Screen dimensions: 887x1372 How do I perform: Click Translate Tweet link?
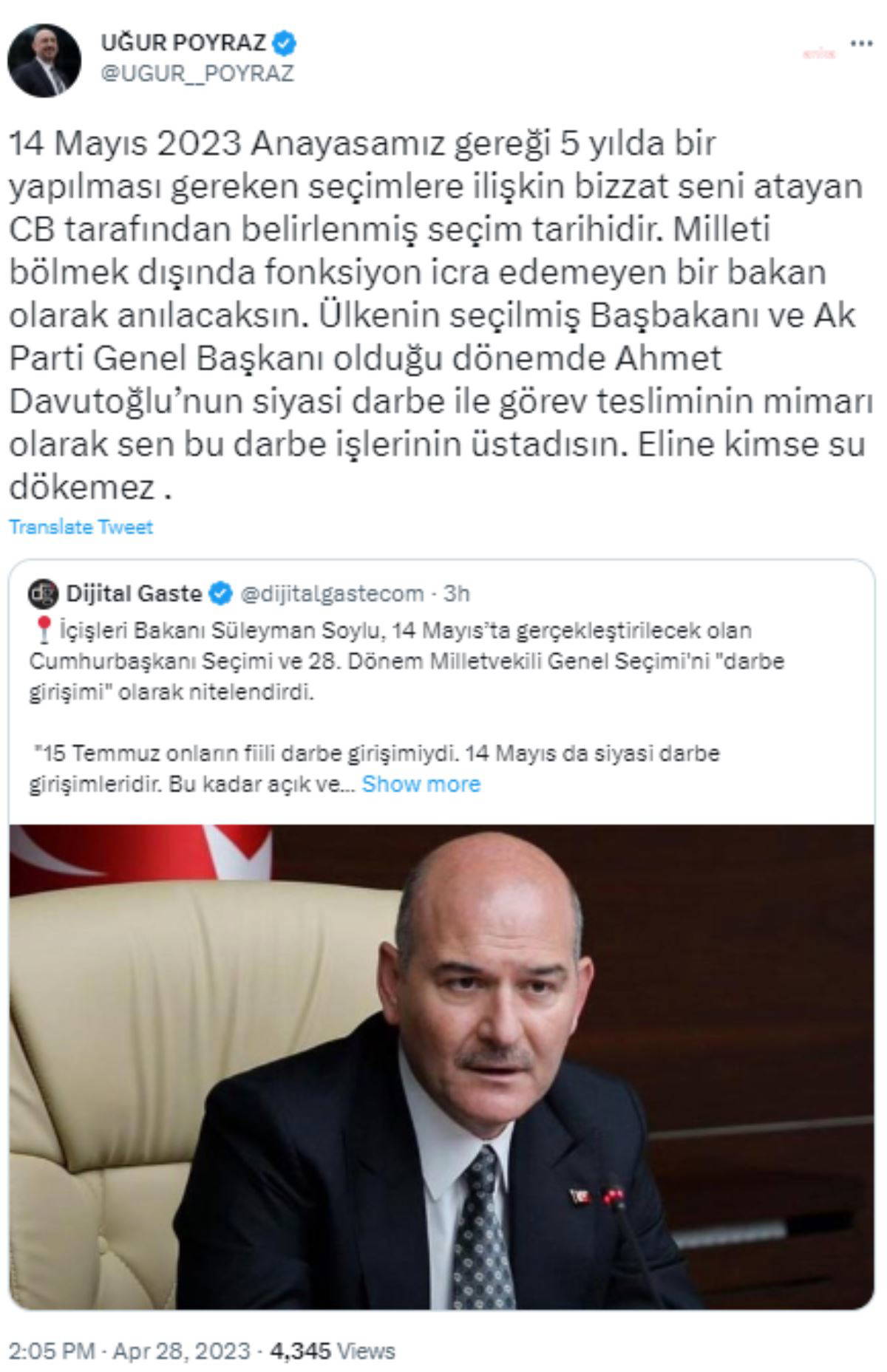[81, 527]
